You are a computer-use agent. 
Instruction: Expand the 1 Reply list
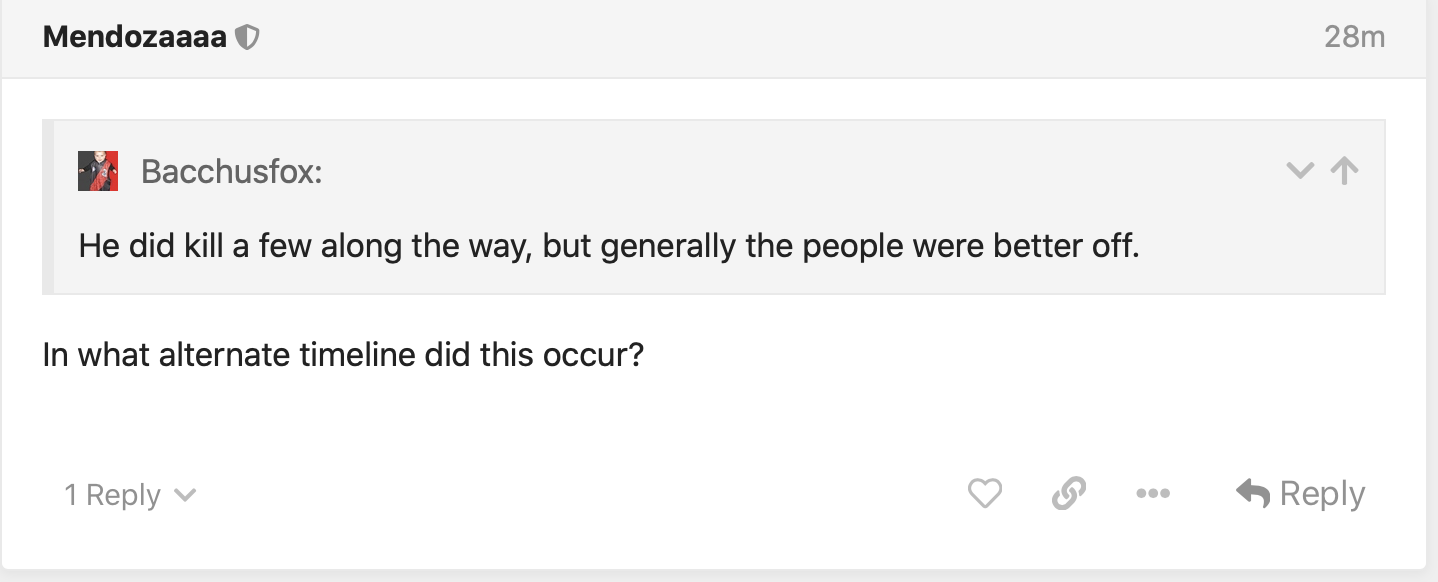tap(112, 495)
